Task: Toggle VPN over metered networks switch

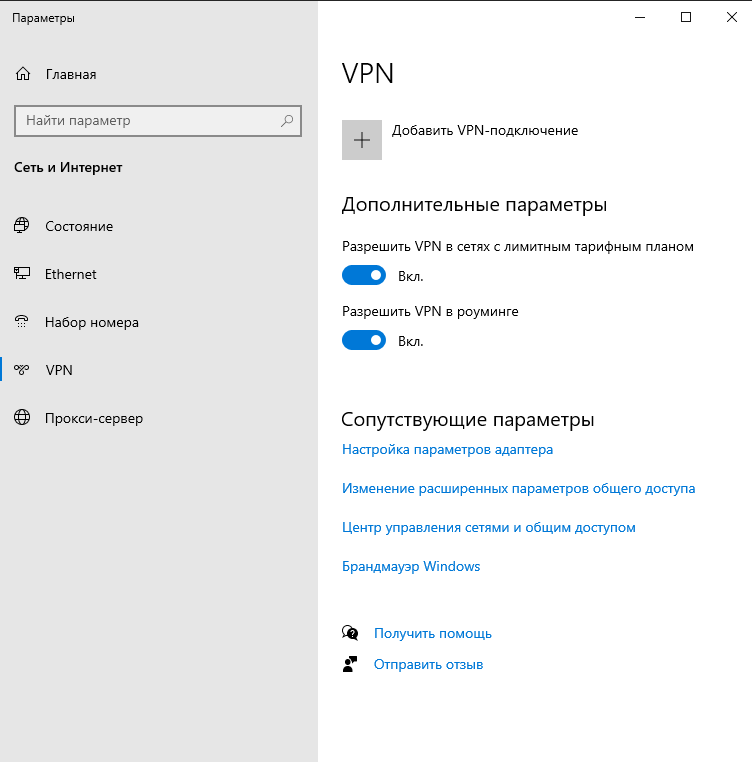Action: [x=364, y=275]
